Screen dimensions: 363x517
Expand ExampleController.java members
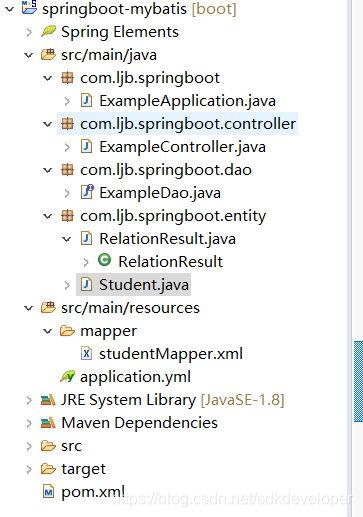pos(67,147)
